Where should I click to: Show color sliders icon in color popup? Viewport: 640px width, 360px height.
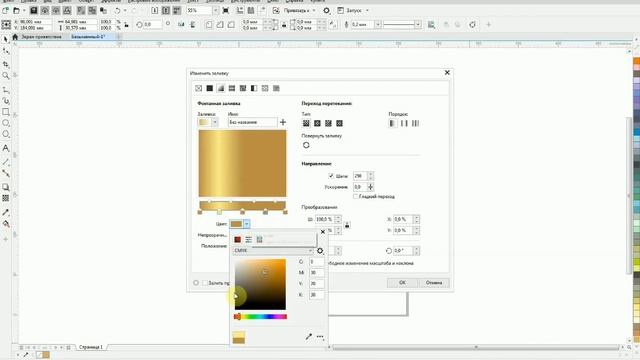coord(249,240)
